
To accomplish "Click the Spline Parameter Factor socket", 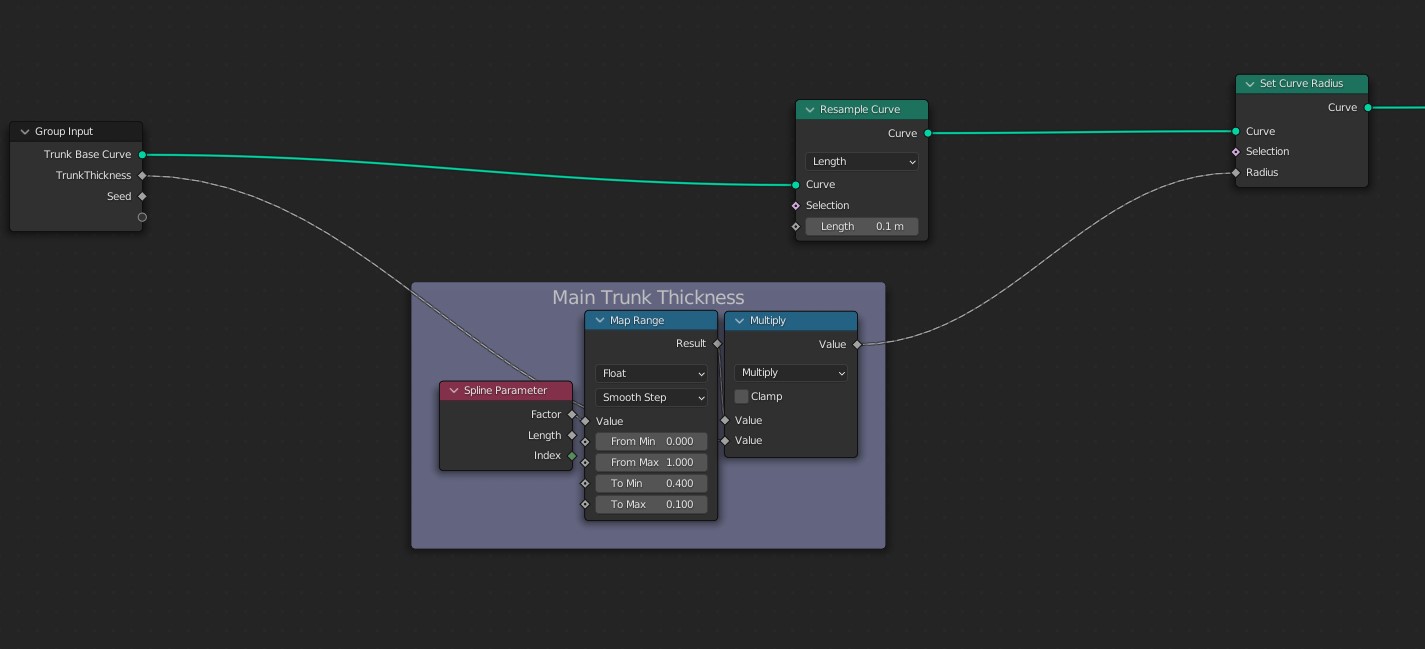I will pyautogui.click(x=572, y=414).
